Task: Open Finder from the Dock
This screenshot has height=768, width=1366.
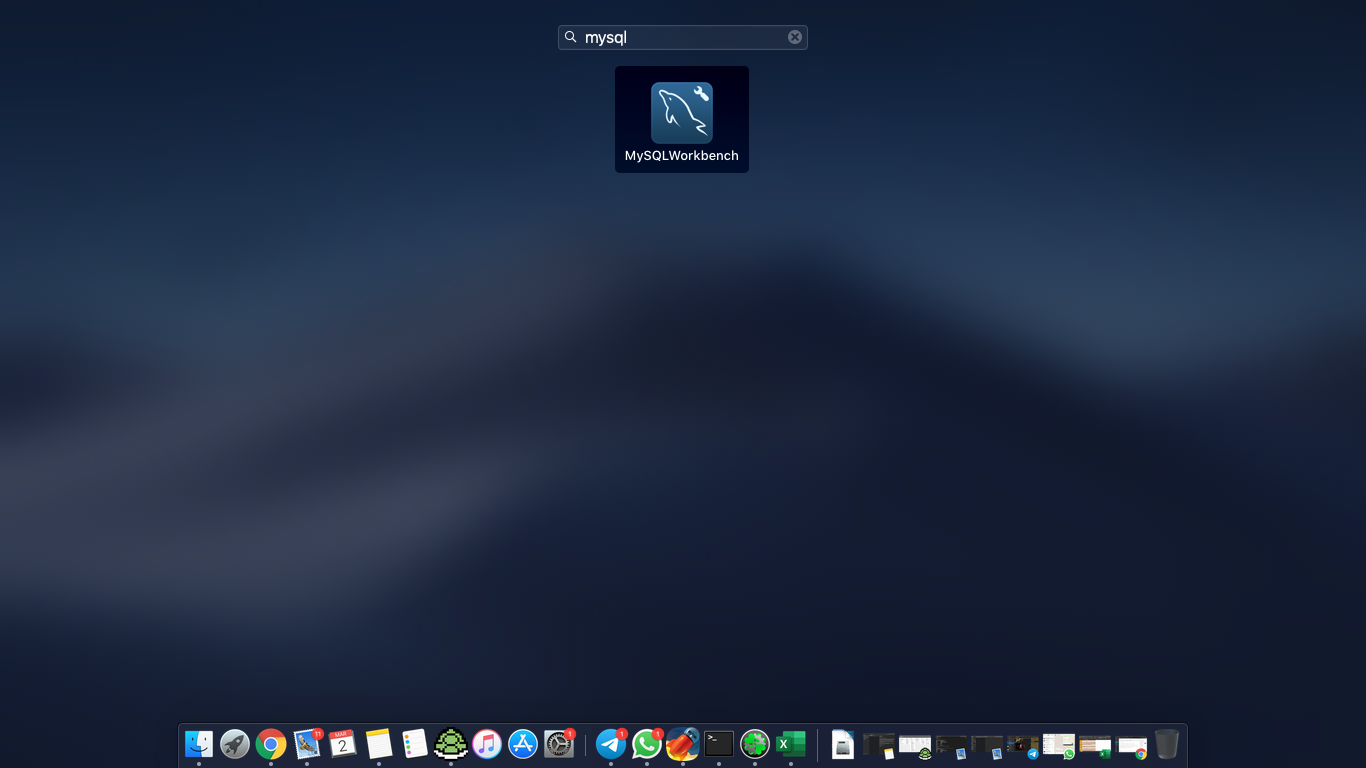Action: click(x=199, y=744)
